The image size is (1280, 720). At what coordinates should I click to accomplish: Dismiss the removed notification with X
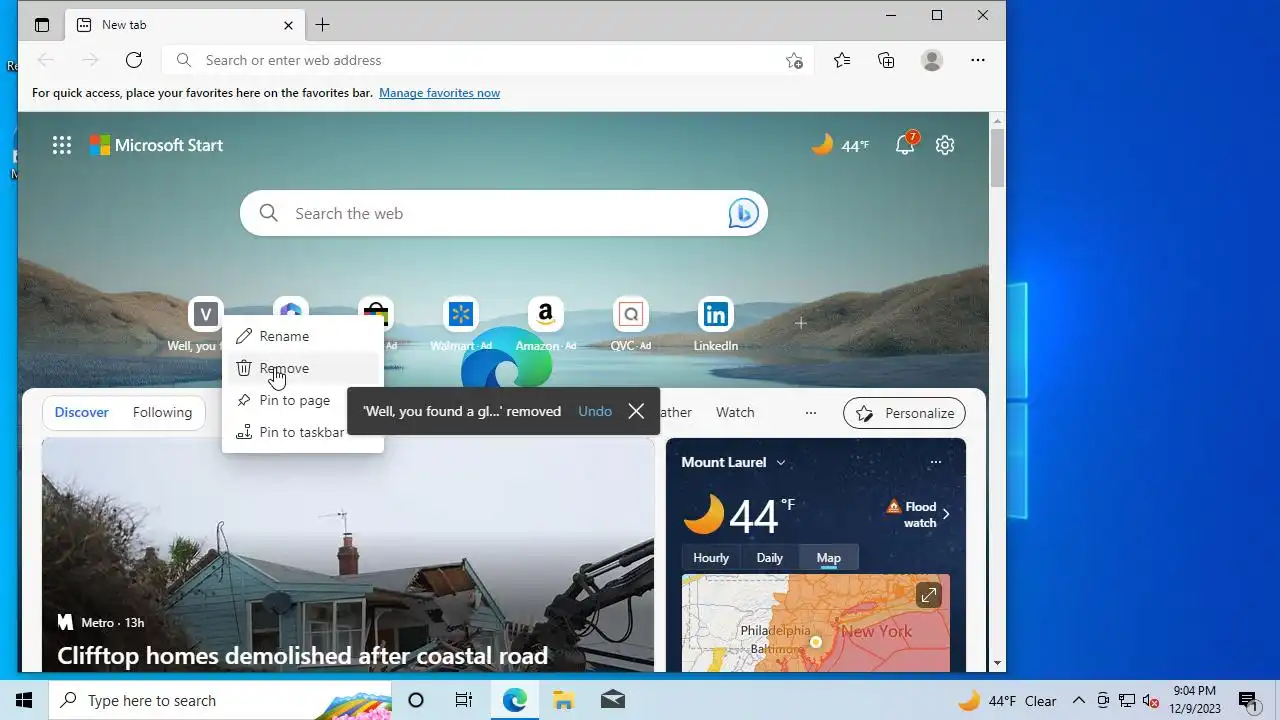[636, 411]
